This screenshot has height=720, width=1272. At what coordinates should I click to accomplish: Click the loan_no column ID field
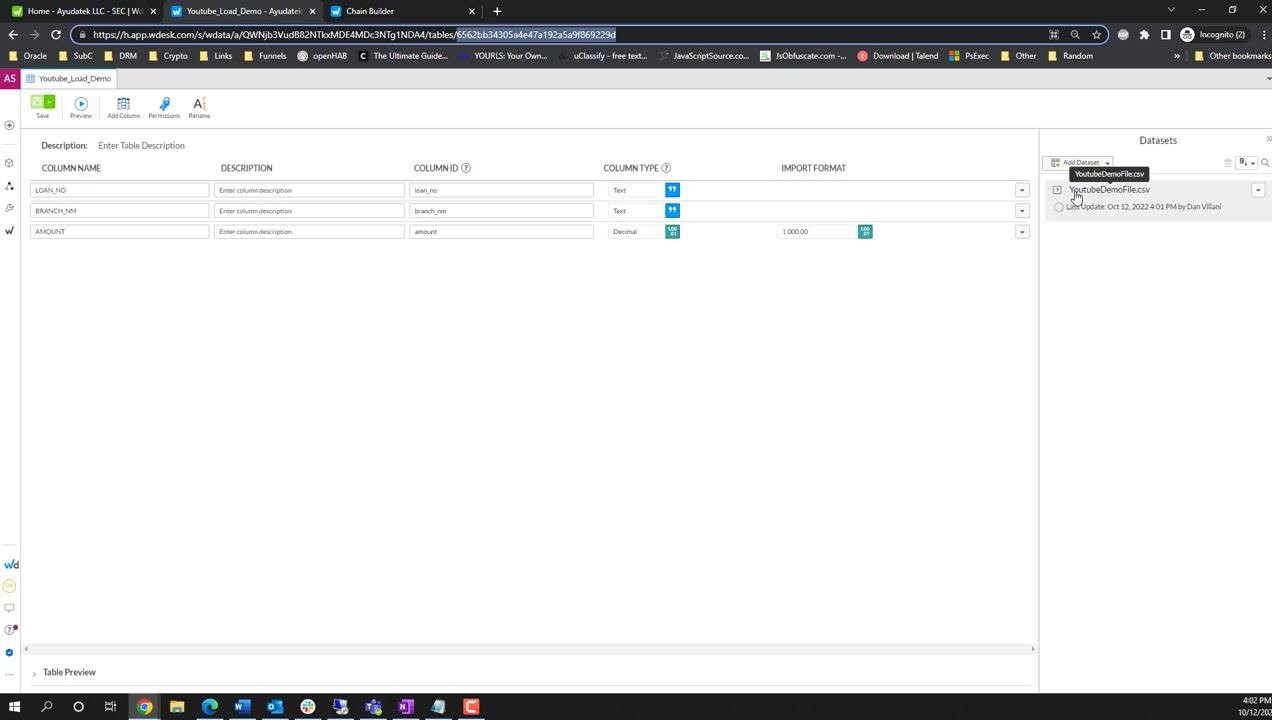click(x=501, y=190)
